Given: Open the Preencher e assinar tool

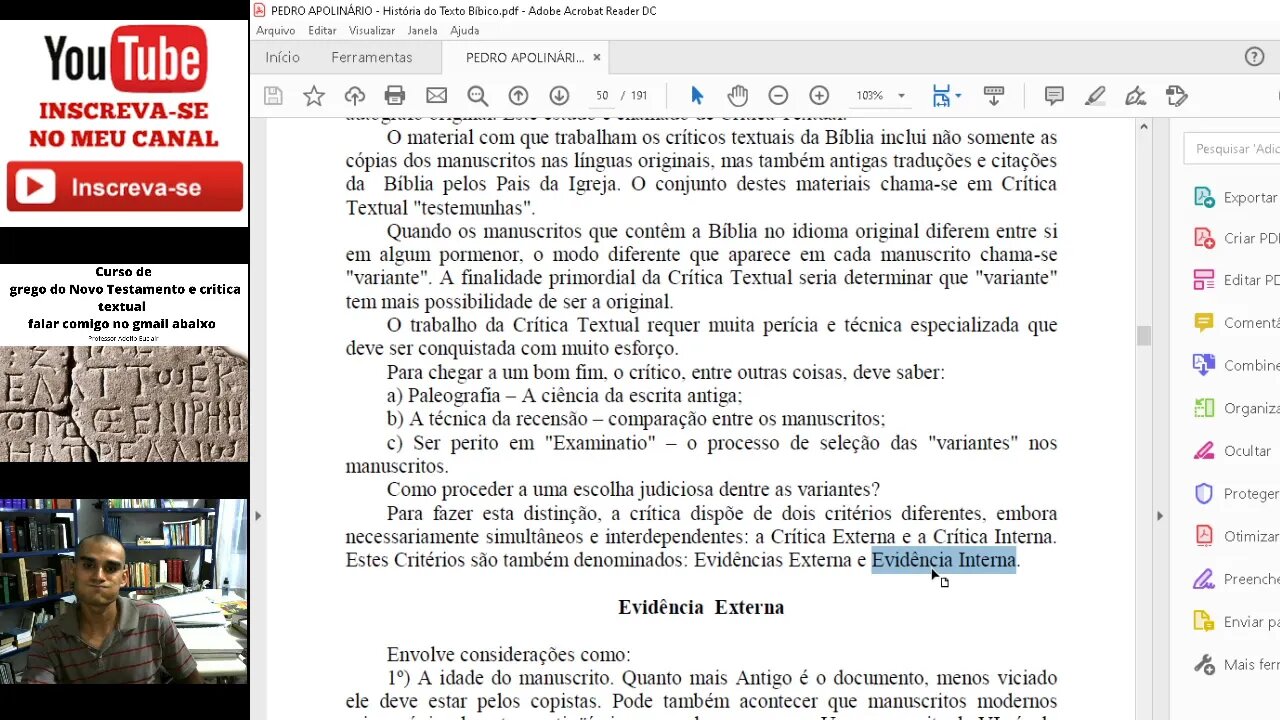Looking at the screenshot, I should [1236, 579].
